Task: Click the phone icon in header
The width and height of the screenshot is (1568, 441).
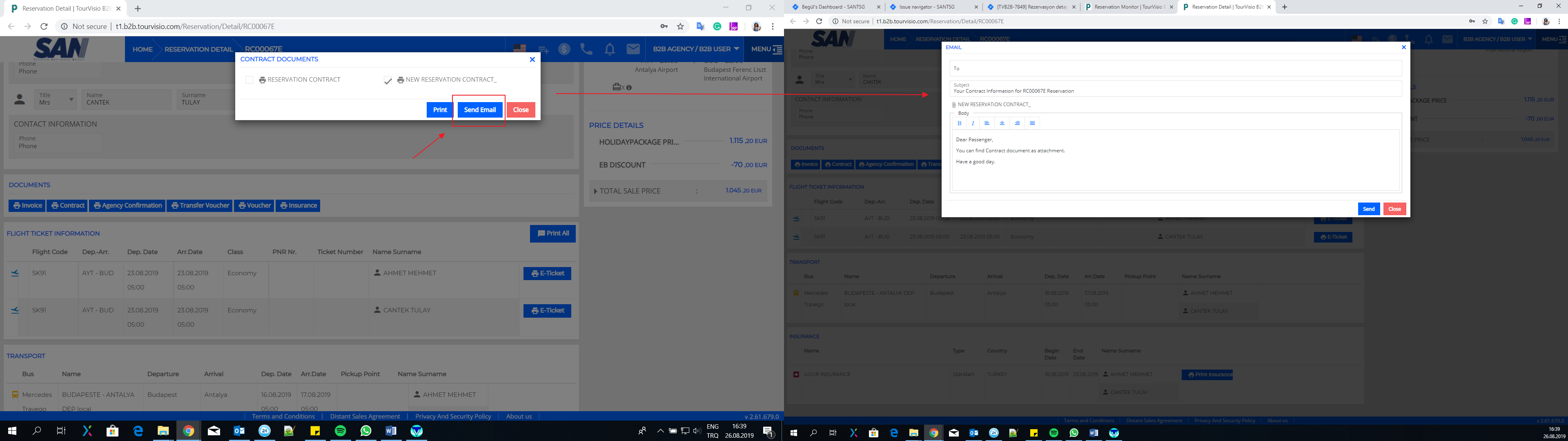Action: click(x=586, y=49)
